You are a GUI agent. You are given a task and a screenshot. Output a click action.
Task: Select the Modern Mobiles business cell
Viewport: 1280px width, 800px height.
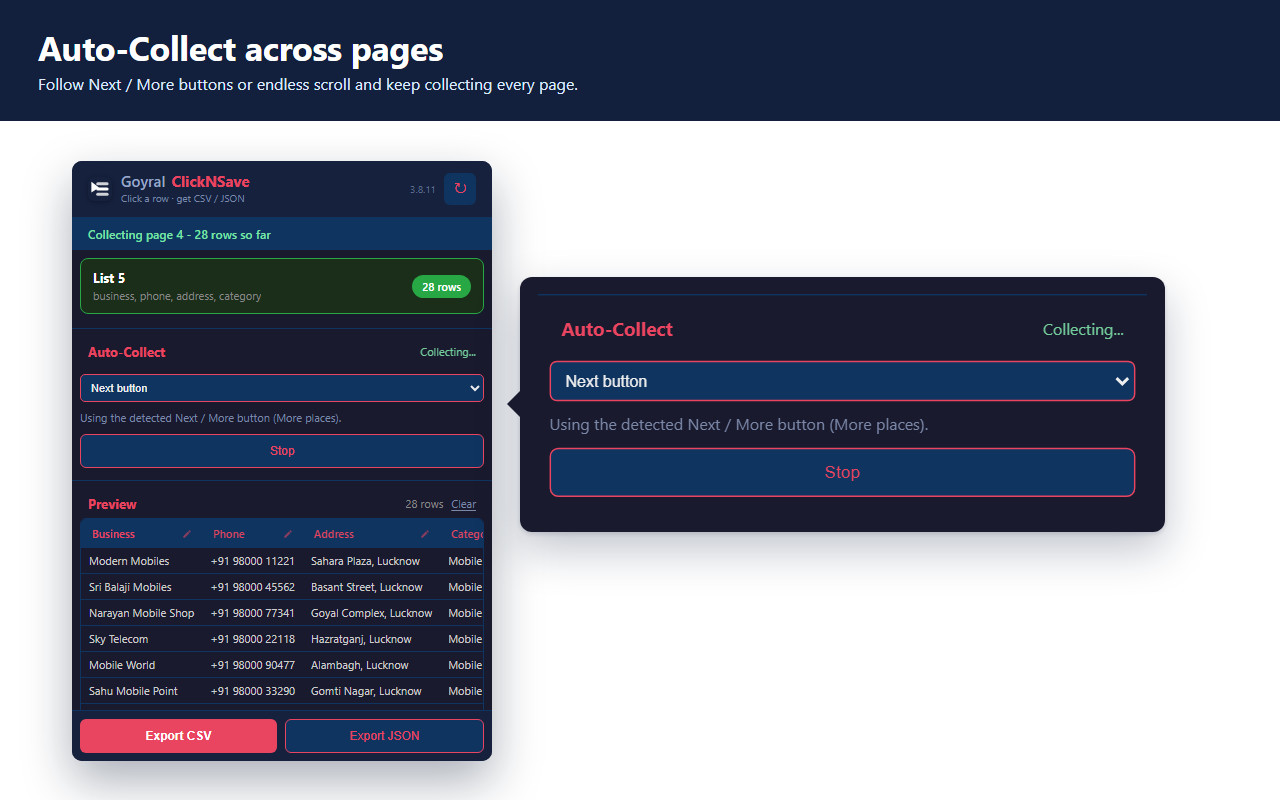point(129,561)
